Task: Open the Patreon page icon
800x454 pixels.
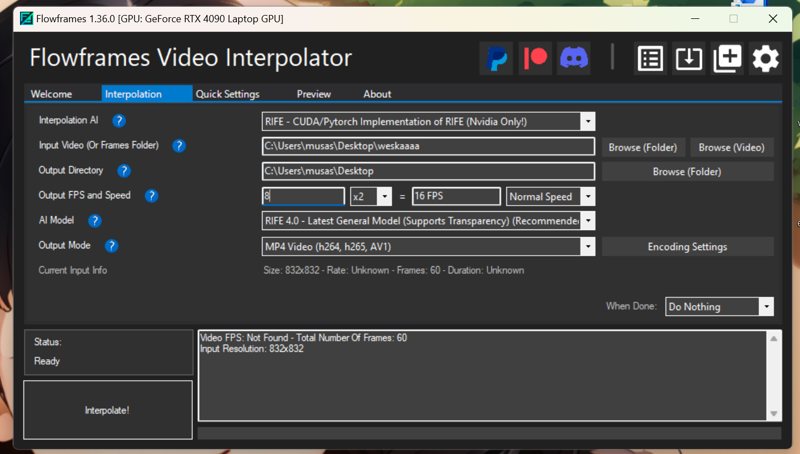Action: (x=535, y=58)
